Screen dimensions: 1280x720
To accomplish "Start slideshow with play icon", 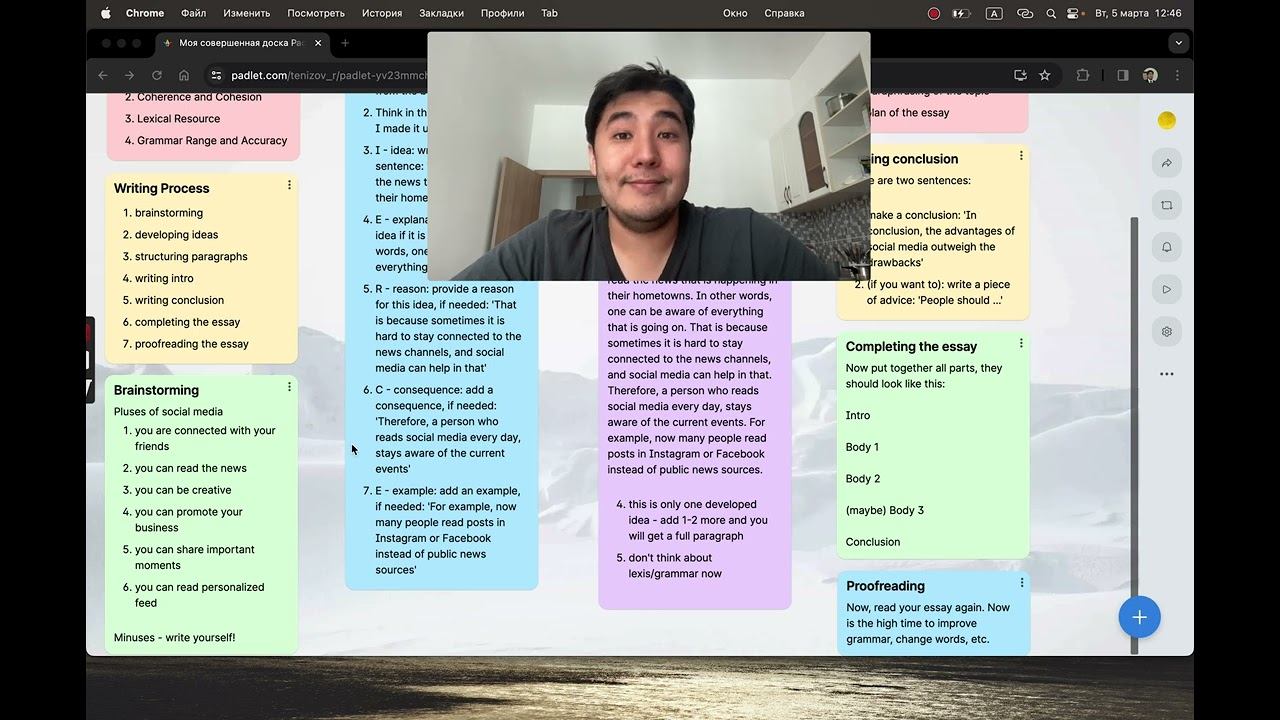I will pyautogui.click(x=1166, y=289).
